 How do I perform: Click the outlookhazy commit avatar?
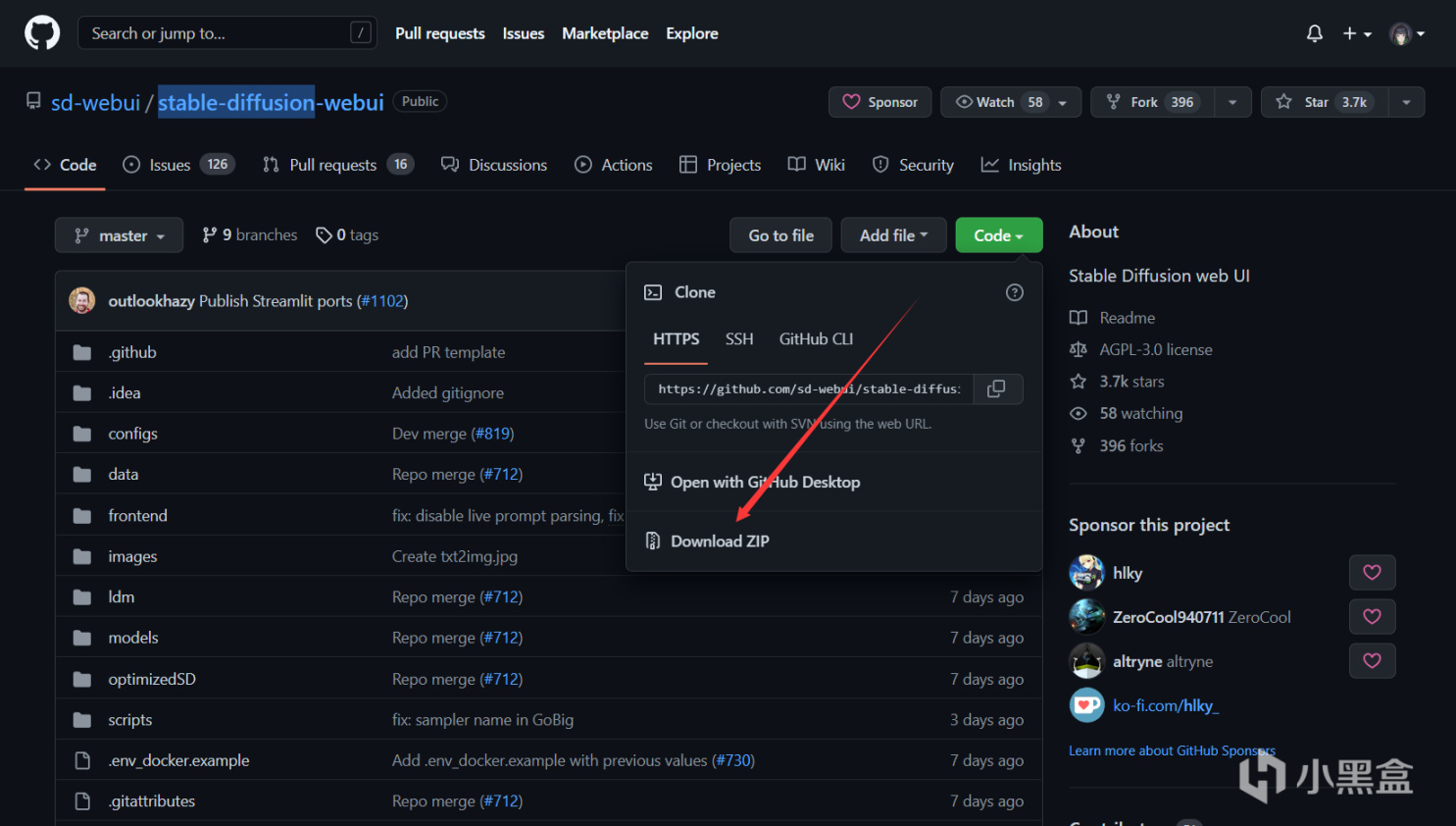click(x=82, y=300)
